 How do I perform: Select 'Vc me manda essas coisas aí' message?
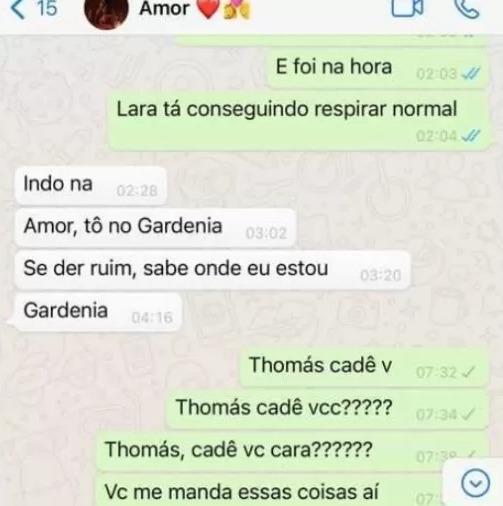click(x=270, y=491)
